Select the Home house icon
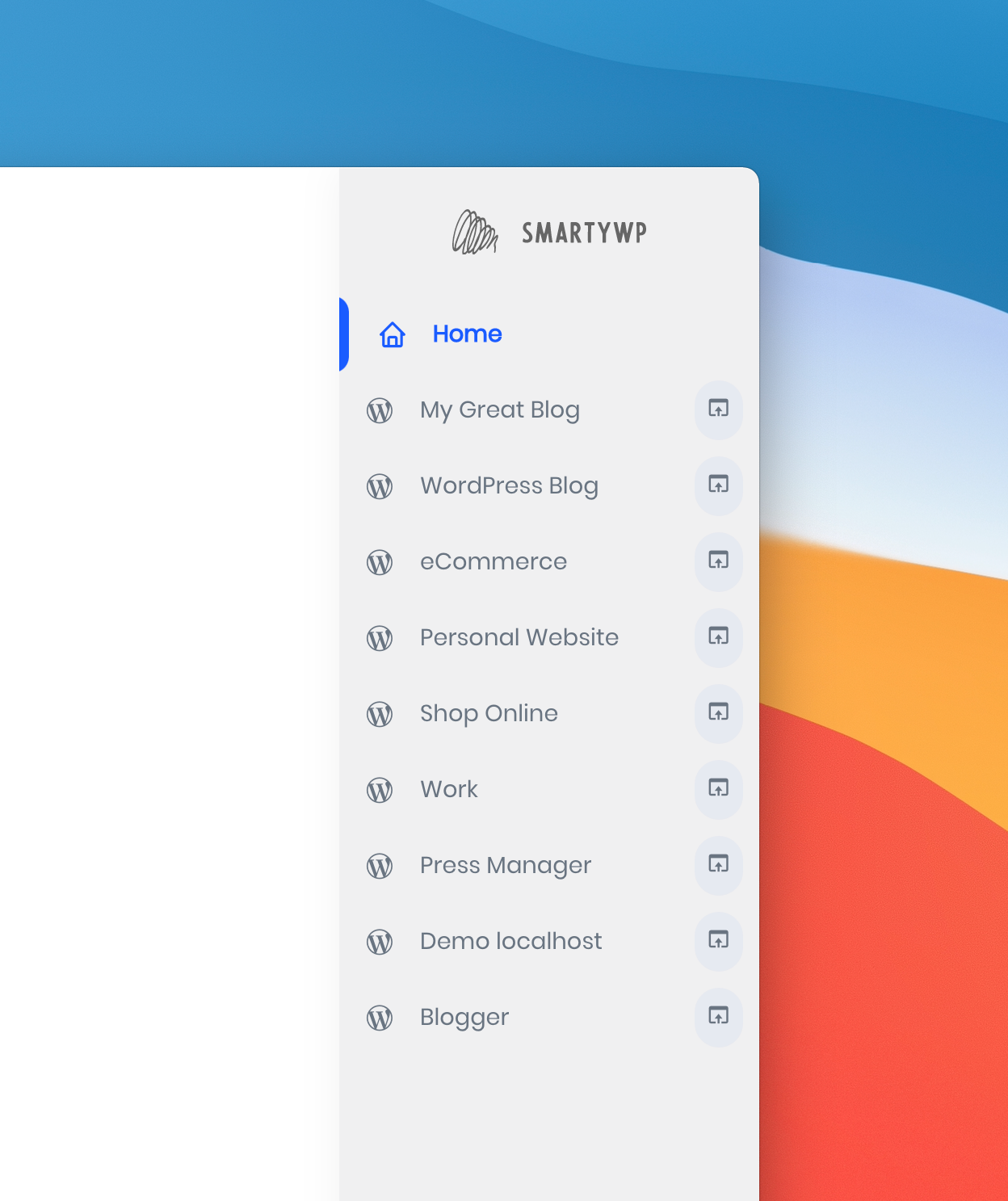 [392, 334]
